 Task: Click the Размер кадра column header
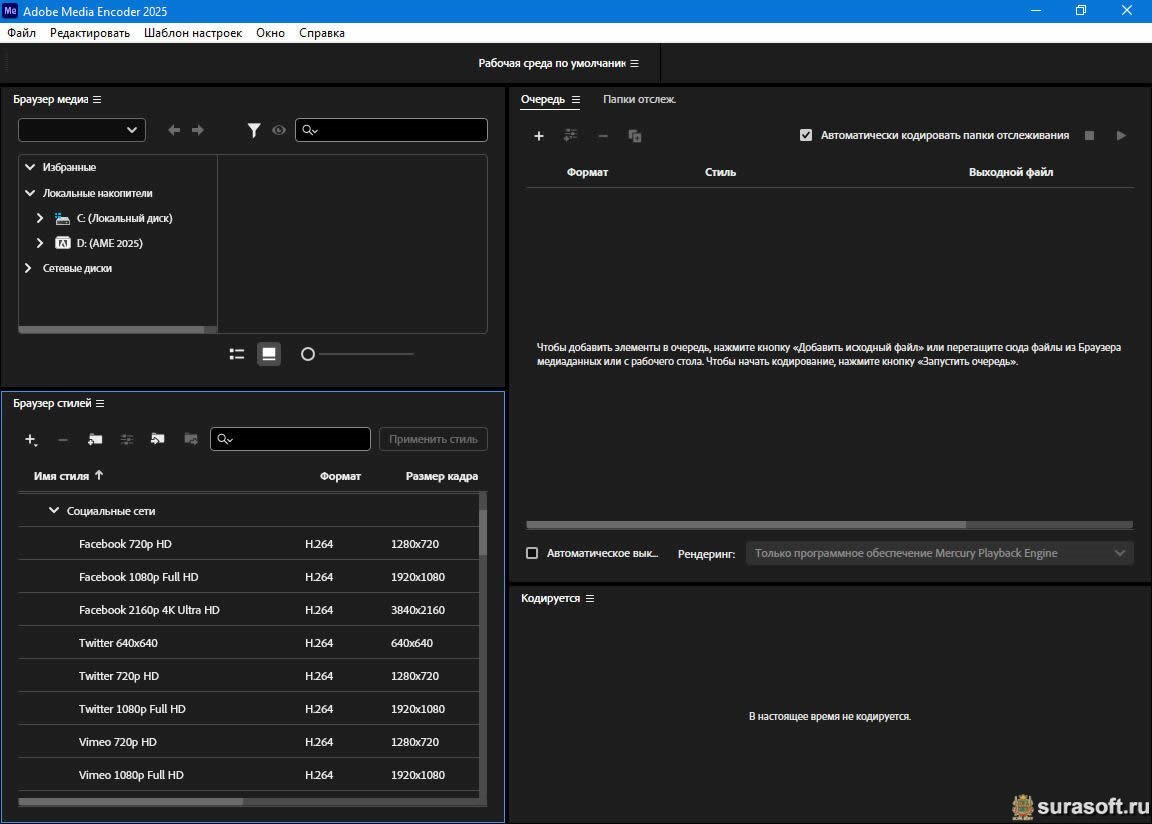tap(442, 476)
